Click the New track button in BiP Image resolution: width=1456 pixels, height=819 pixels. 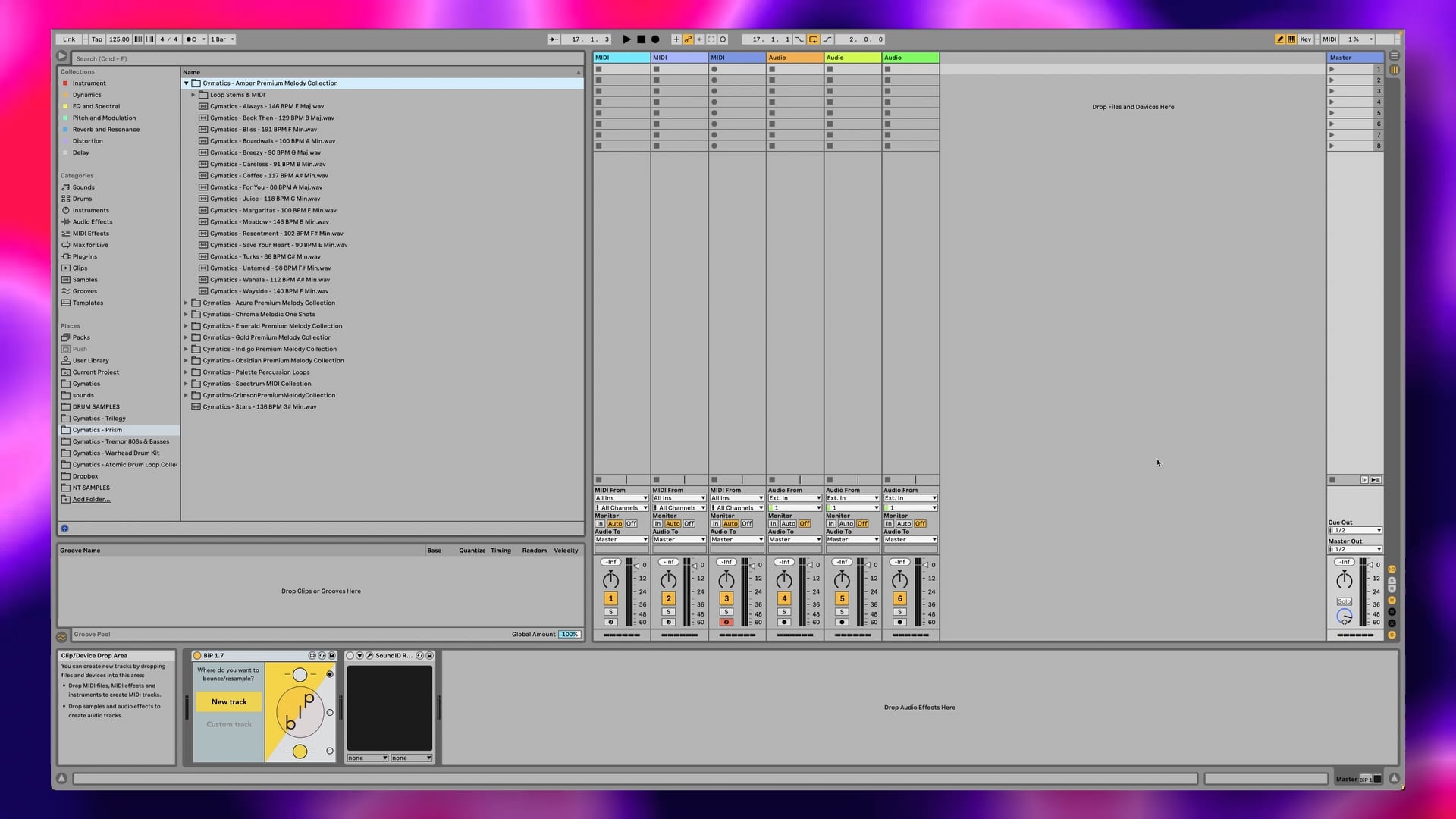click(x=229, y=702)
